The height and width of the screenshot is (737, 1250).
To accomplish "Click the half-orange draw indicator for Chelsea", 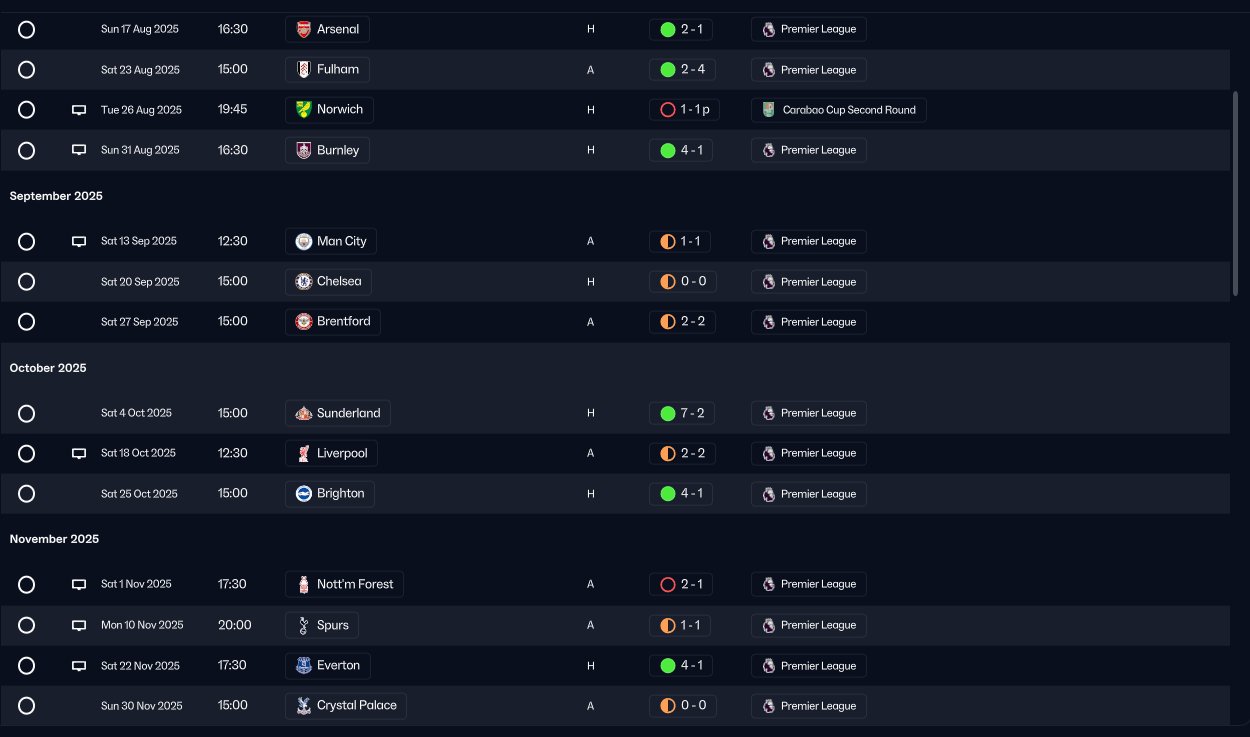I will click(x=668, y=282).
